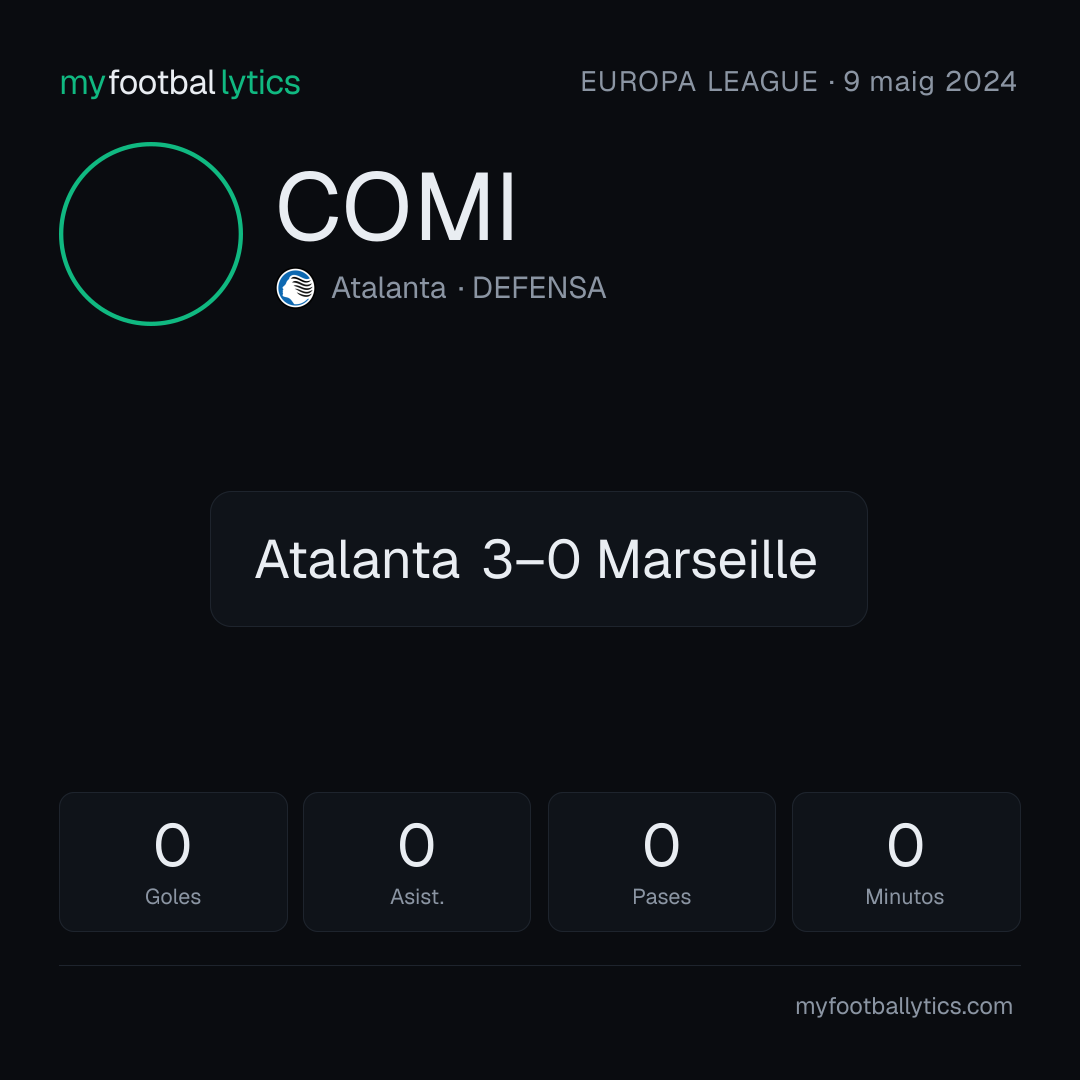The image size is (1080, 1080).
Task: Click the 9 maig 2024 date
Action: point(930,81)
